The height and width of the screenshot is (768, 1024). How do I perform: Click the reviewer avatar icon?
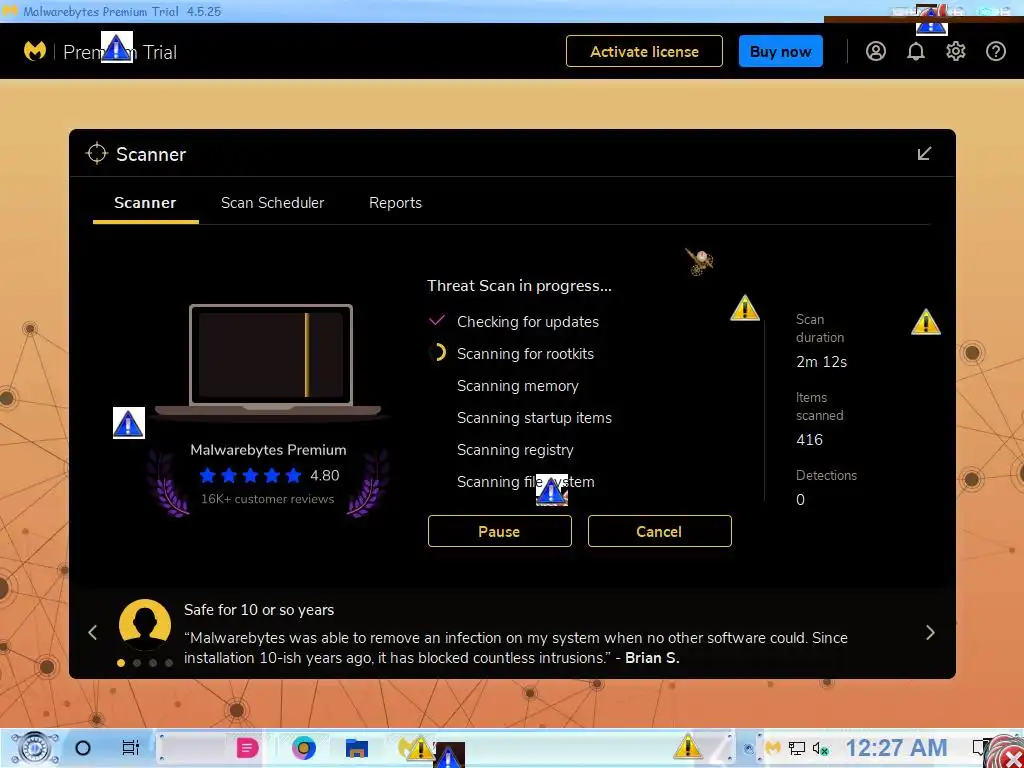(144, 624)
